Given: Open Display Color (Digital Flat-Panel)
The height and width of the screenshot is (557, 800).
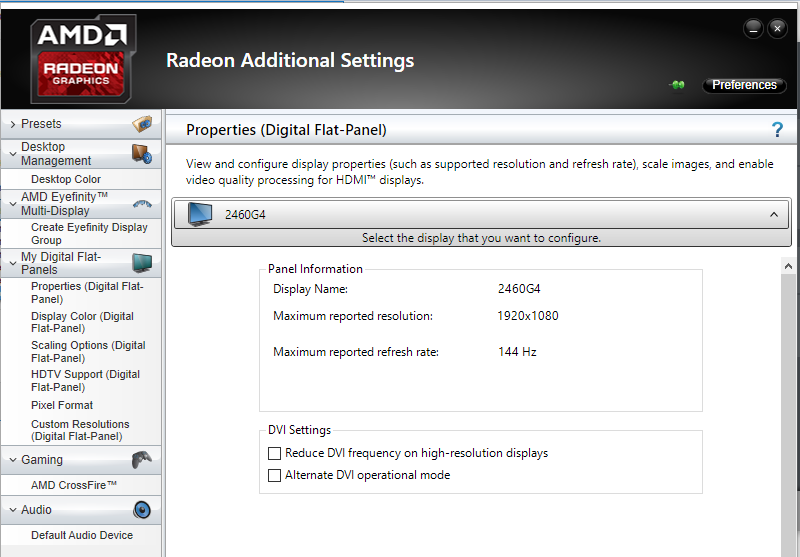Looking at the screenshot, I should pyautogui.click(x=82, y=322).
